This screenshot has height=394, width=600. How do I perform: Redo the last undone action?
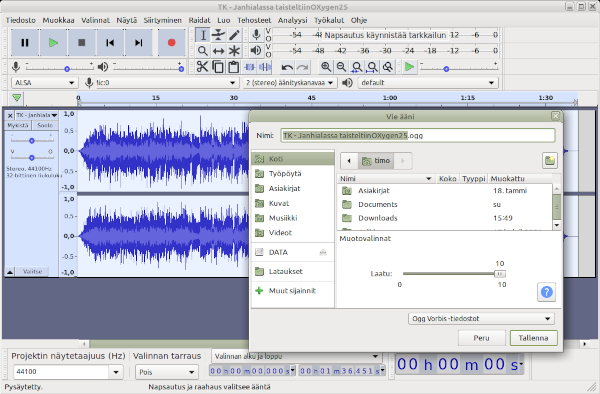tap(303, 67)
